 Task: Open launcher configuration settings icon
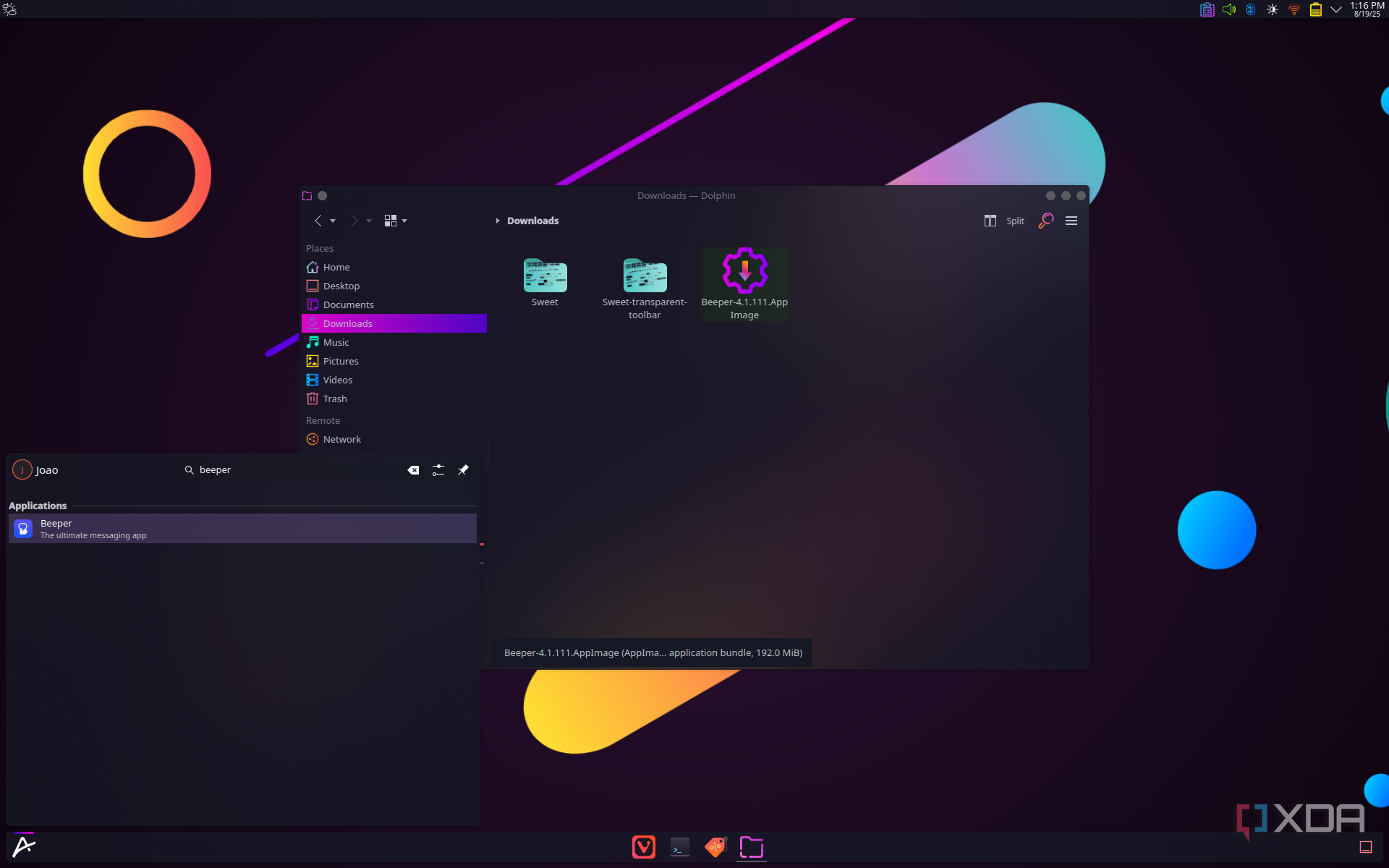click(438, 470)
